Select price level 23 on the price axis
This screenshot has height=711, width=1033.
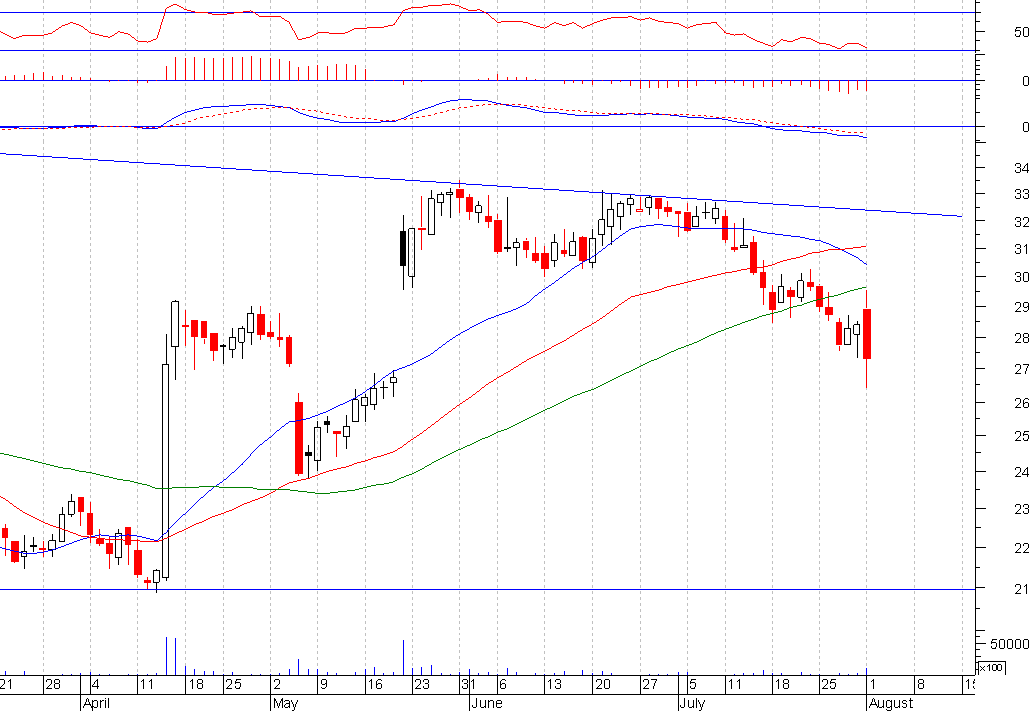click(1022, 509)
